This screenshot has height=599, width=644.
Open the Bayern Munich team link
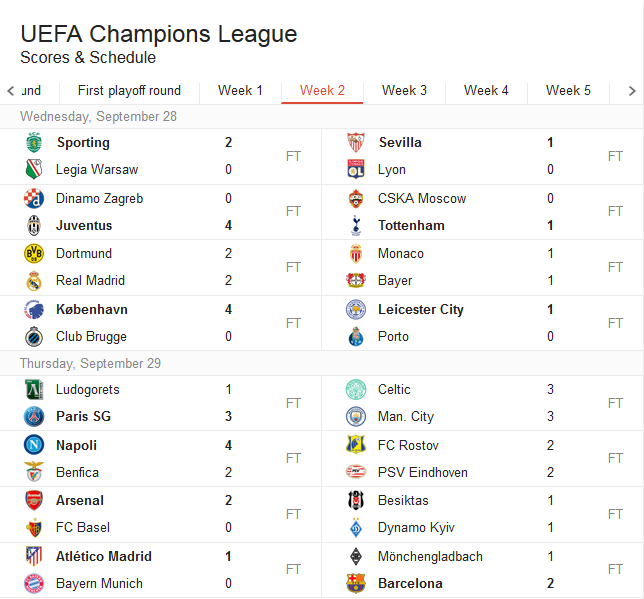point(99,584)
